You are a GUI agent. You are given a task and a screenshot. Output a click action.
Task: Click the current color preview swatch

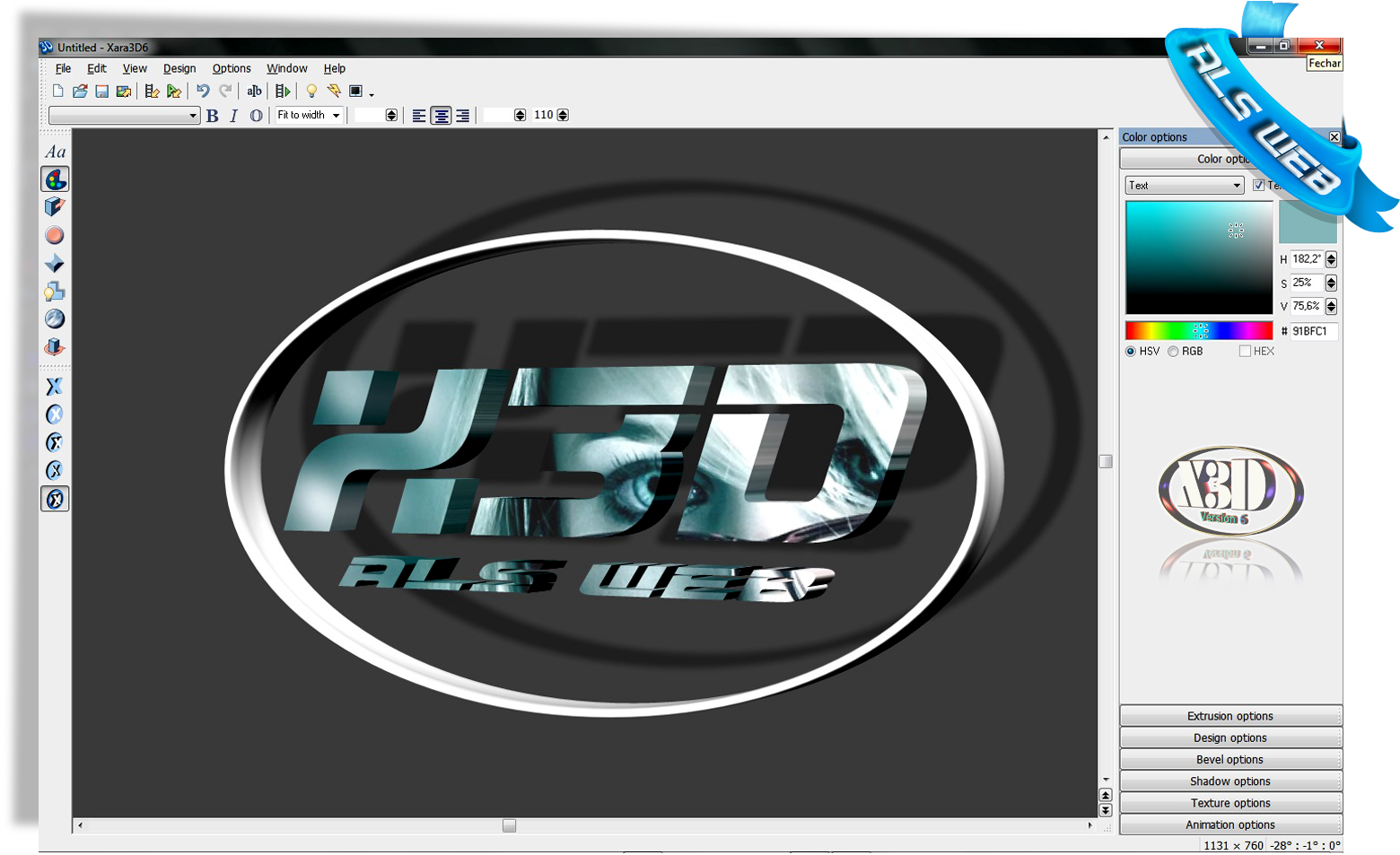(1308, 222)
